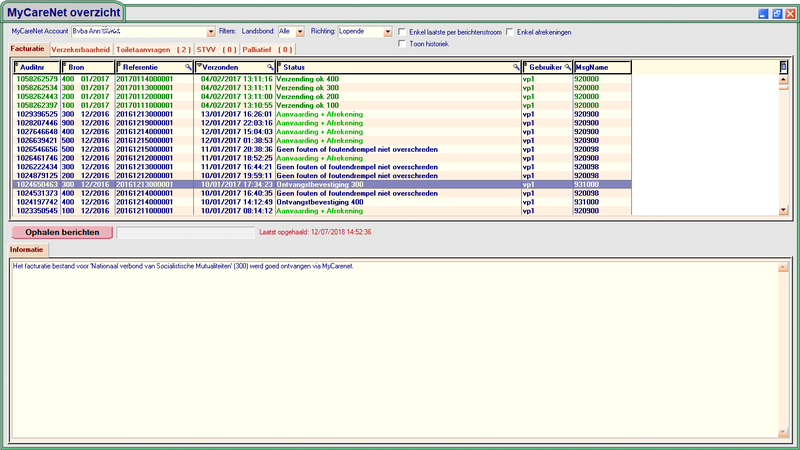Click the grid options icon at table top-right
The height and width of the screenshot is (450, 800).
coord(784,67)
